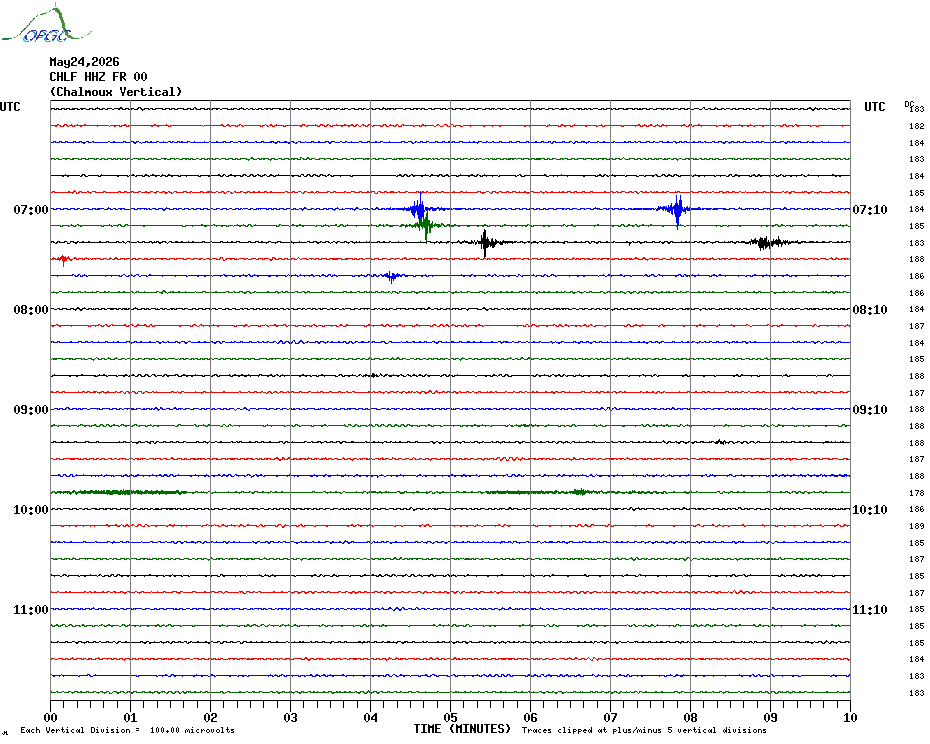Click the blue seismic burst near minute 08

677,209
